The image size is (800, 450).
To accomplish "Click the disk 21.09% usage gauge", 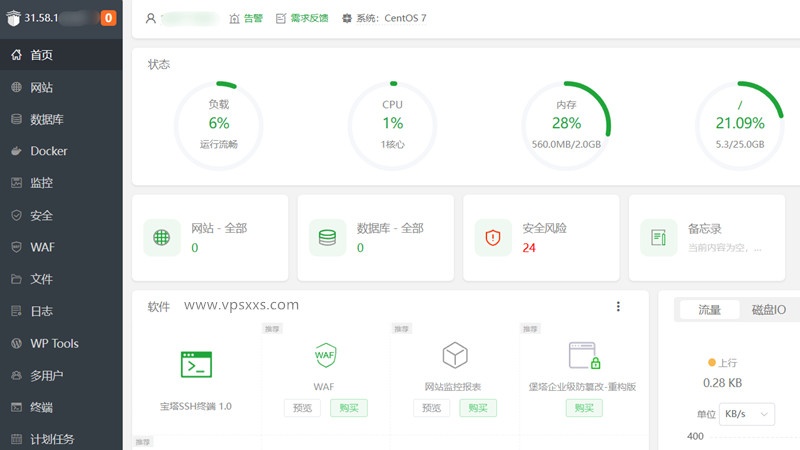I will [740, 126].
